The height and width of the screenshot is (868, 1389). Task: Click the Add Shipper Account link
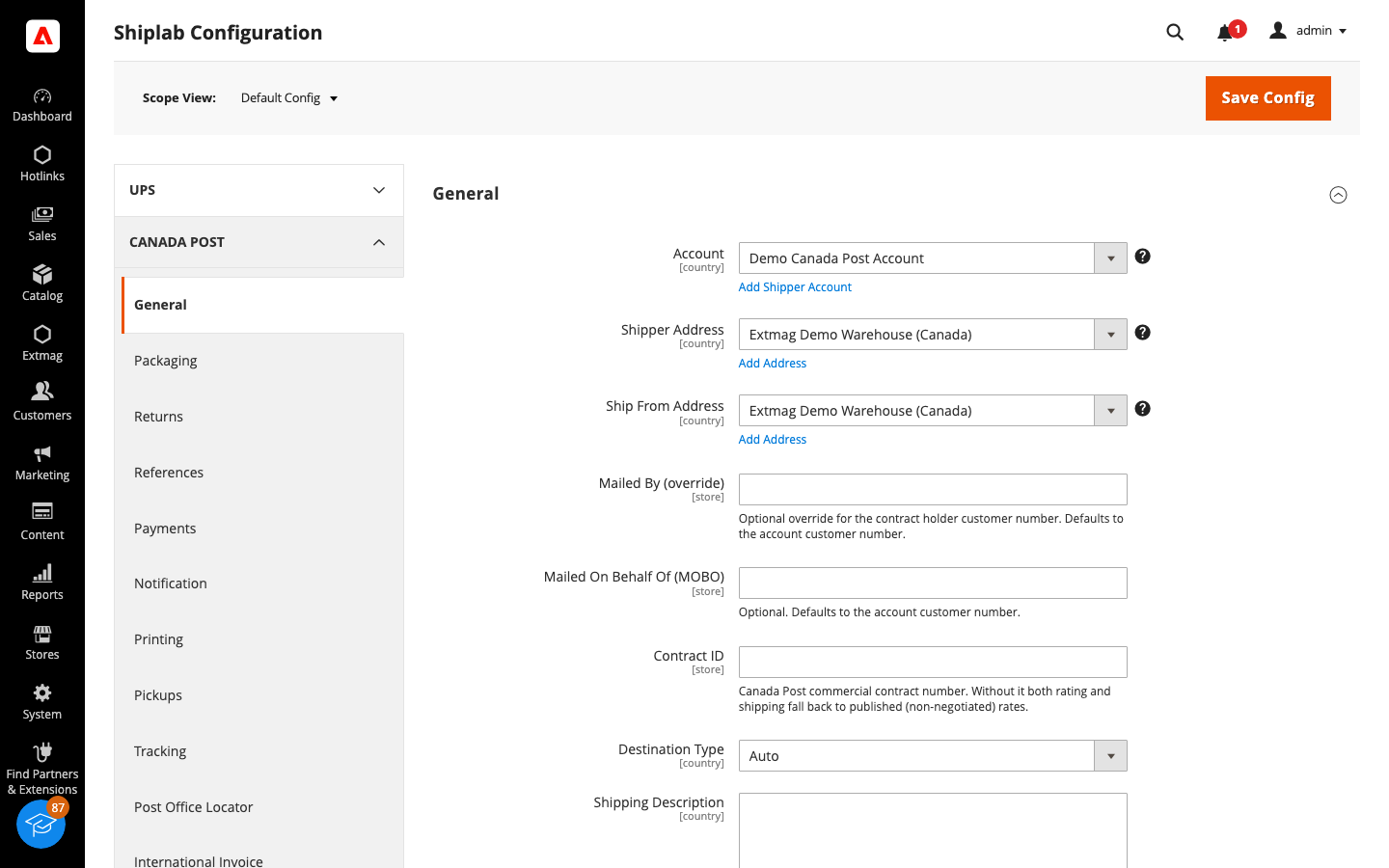click(x=795, y=287)
